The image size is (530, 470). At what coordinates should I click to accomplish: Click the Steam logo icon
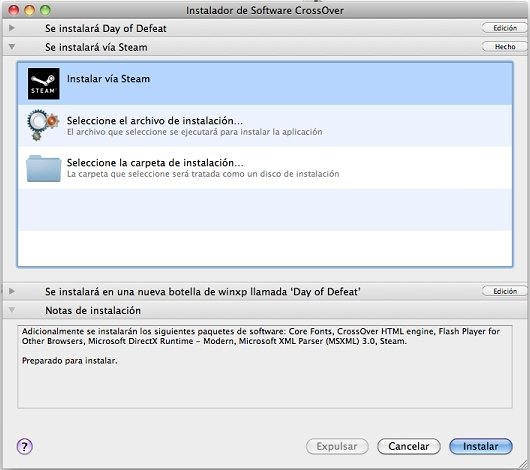click(44, 84)
